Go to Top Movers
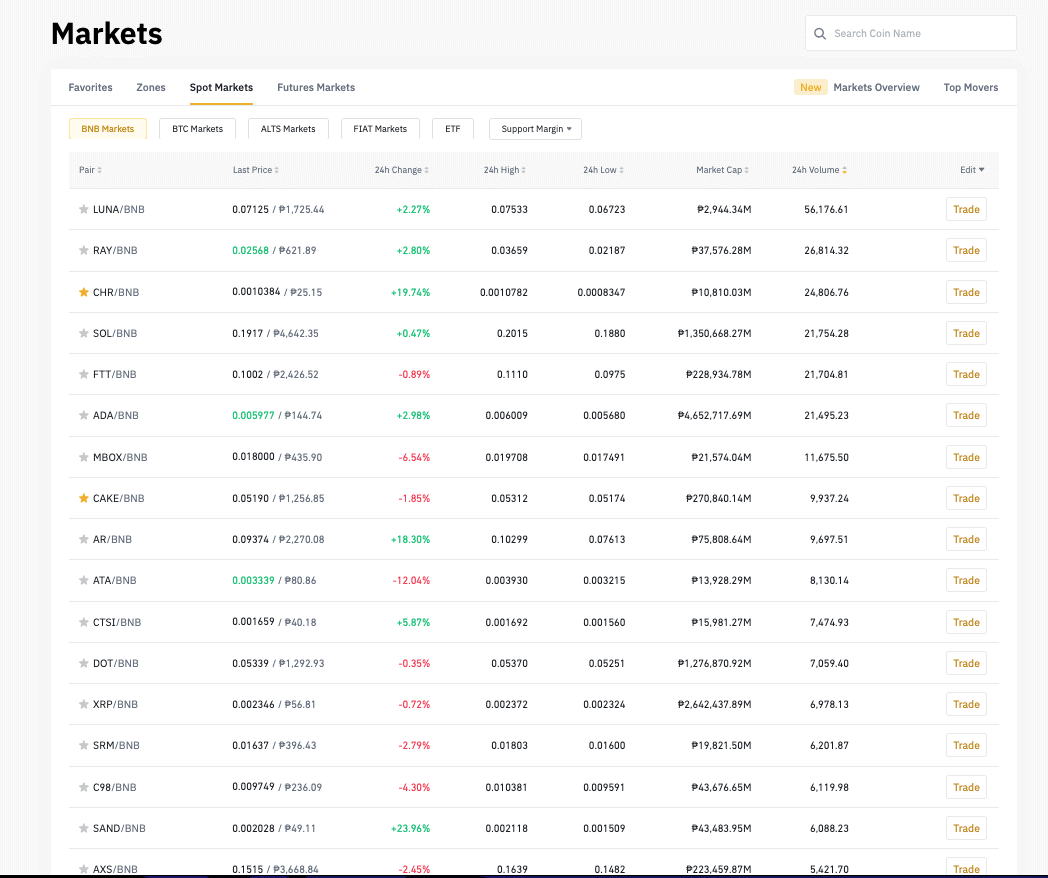The width and height of the screenshot is (1048, 878). (970, 88)
